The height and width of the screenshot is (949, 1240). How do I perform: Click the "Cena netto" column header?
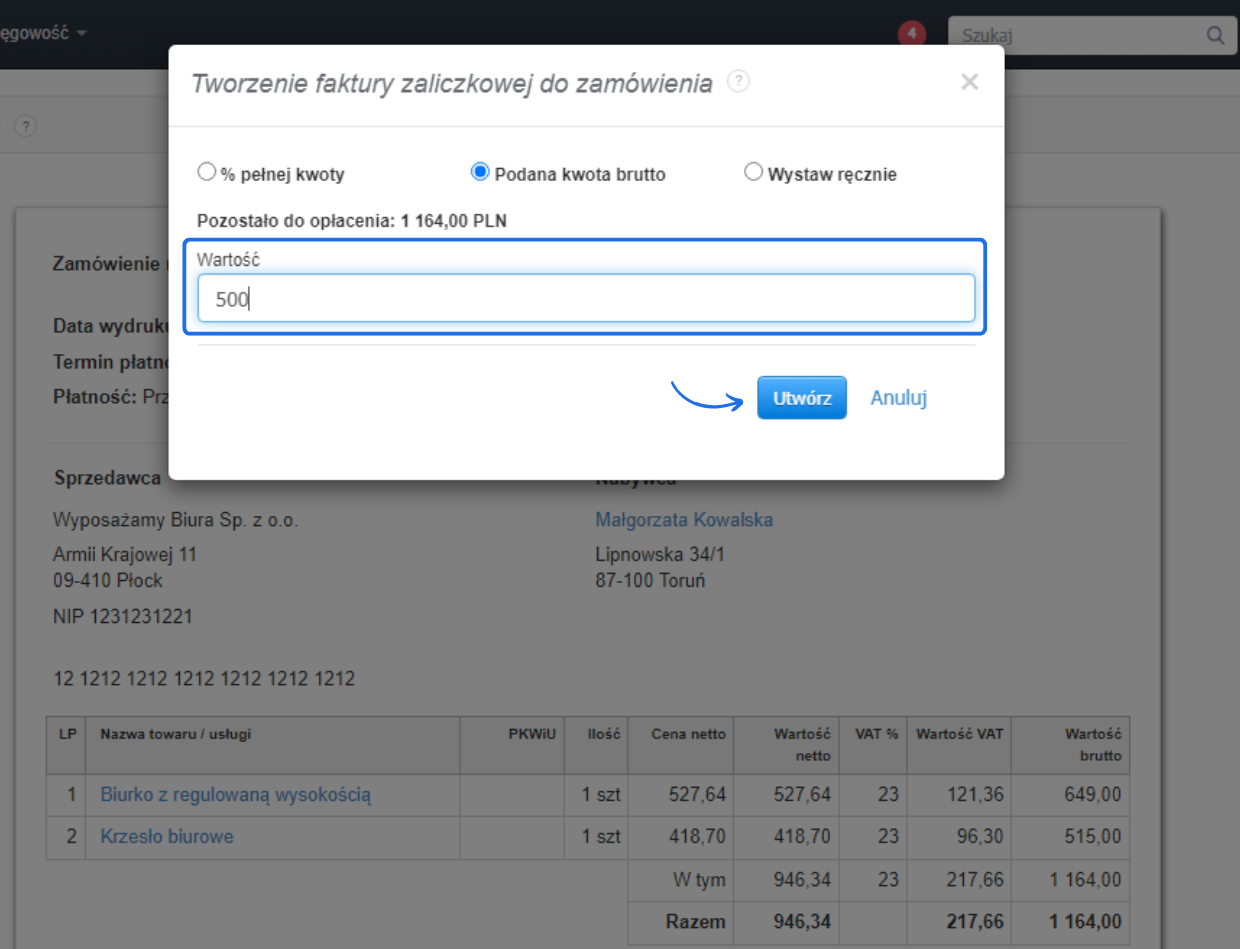click(x=688, y=734)
